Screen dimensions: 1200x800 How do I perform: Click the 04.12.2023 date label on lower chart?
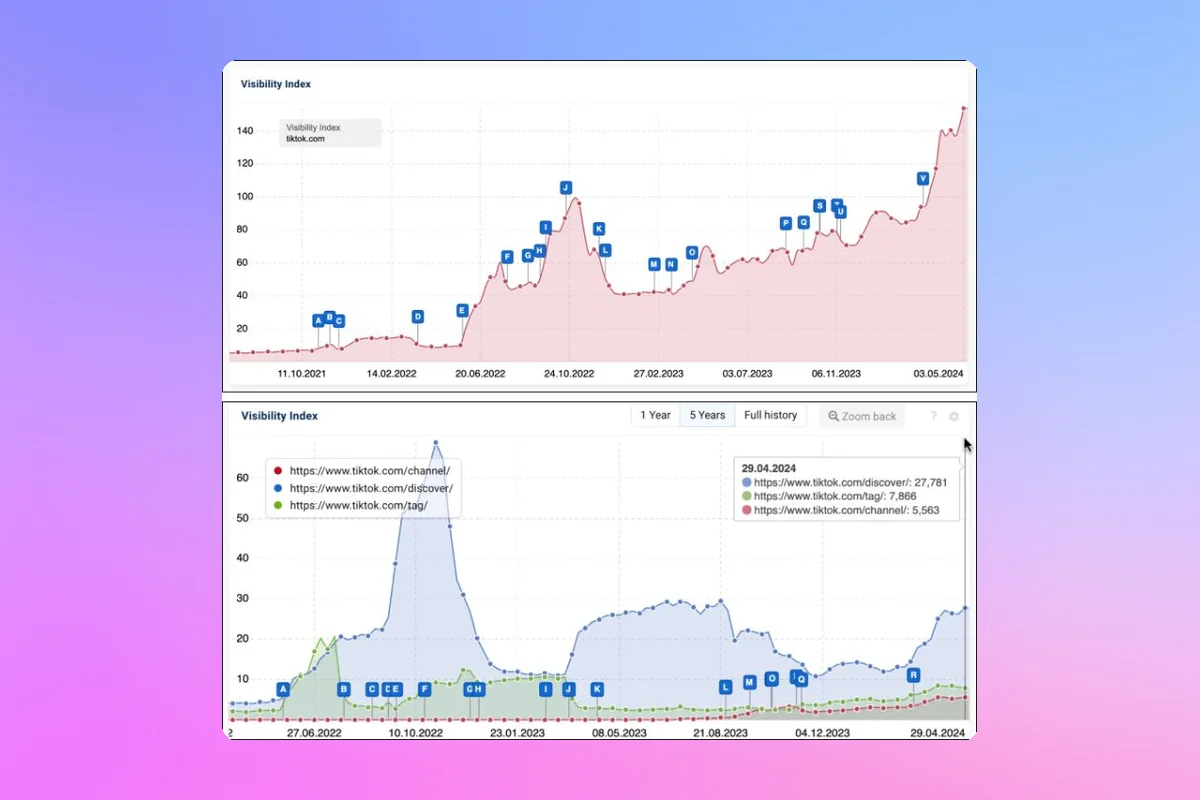[x=823, y=733]
